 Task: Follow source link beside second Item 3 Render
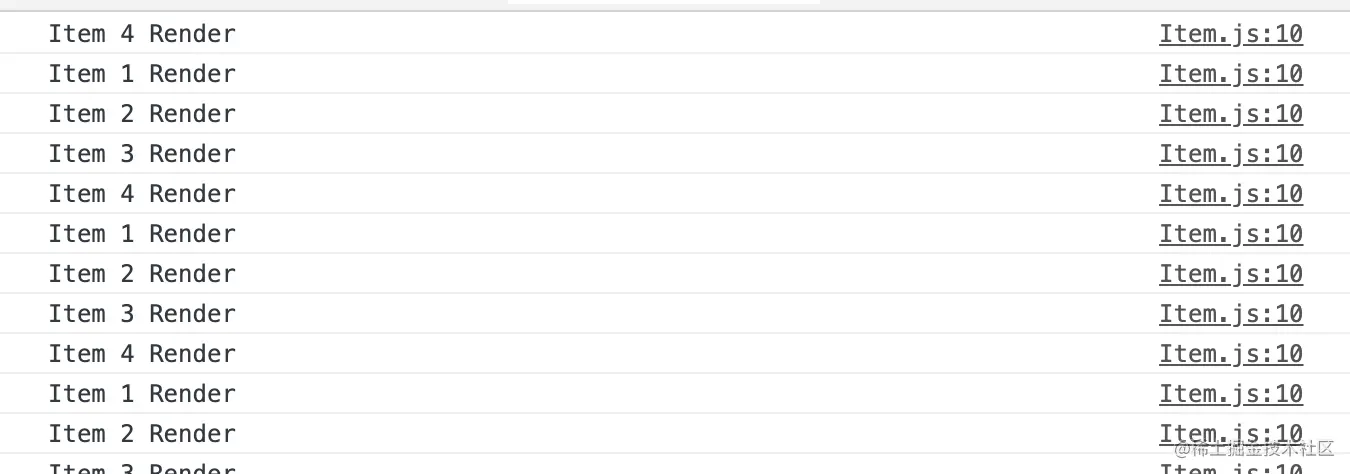click(1231, 314)
